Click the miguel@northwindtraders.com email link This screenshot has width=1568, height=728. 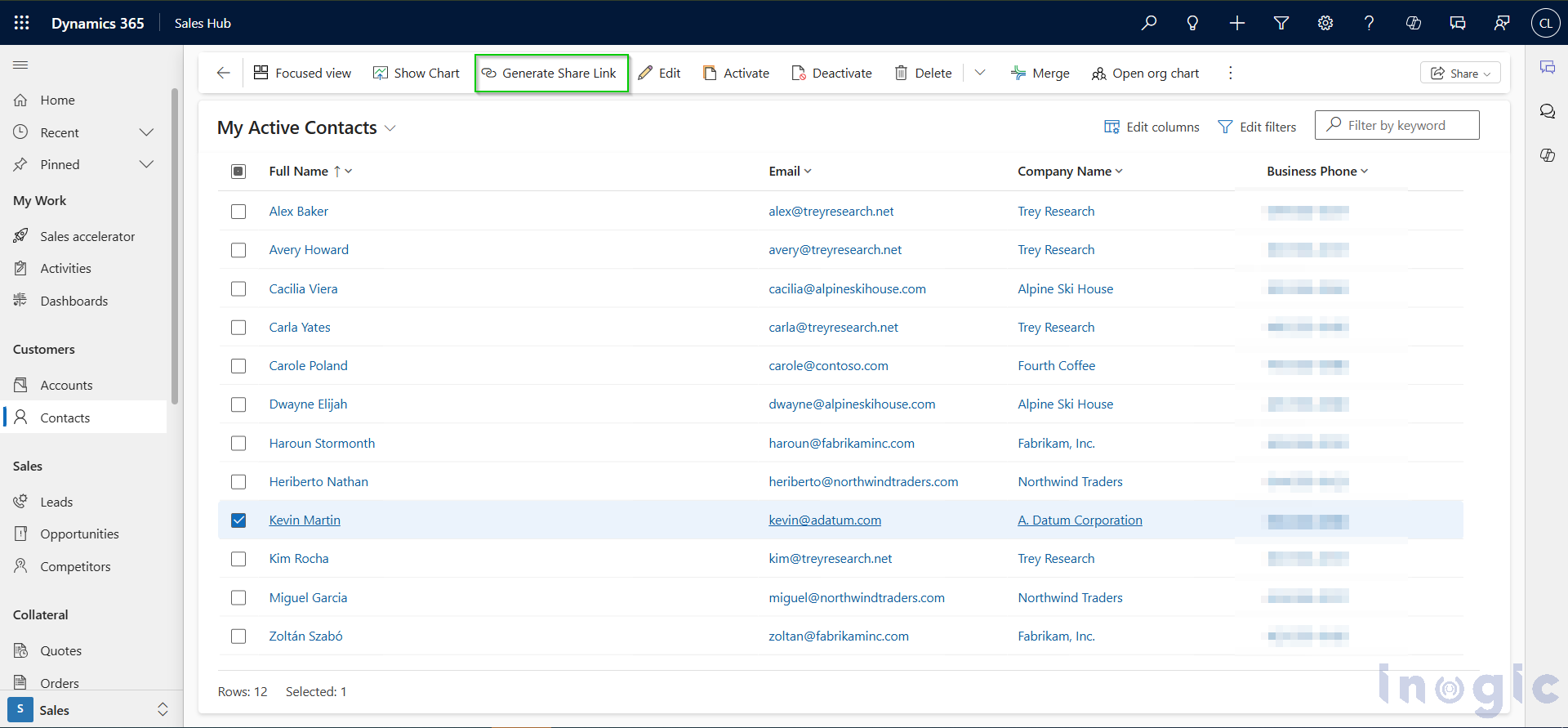[x=857, y=598]
